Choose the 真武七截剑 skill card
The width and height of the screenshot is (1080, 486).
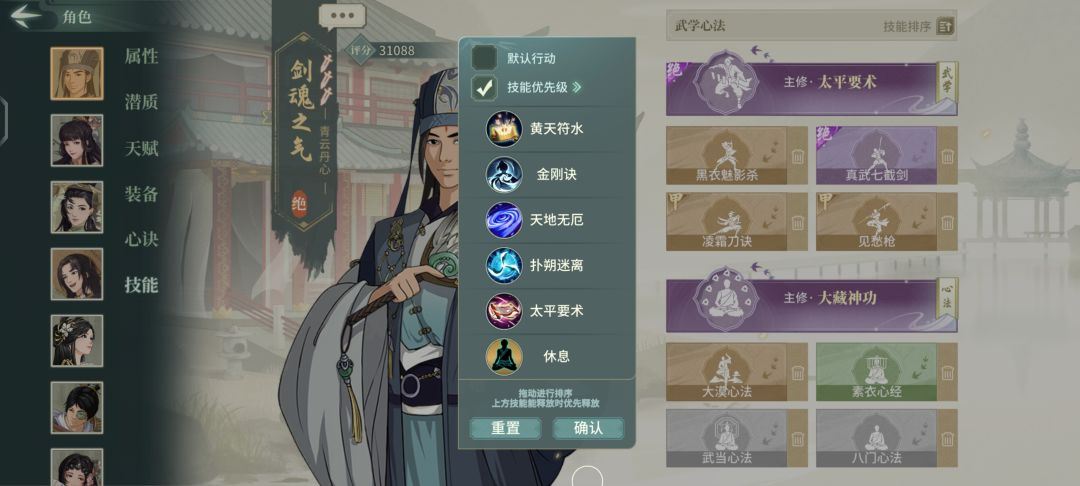(x=876, y=156)
